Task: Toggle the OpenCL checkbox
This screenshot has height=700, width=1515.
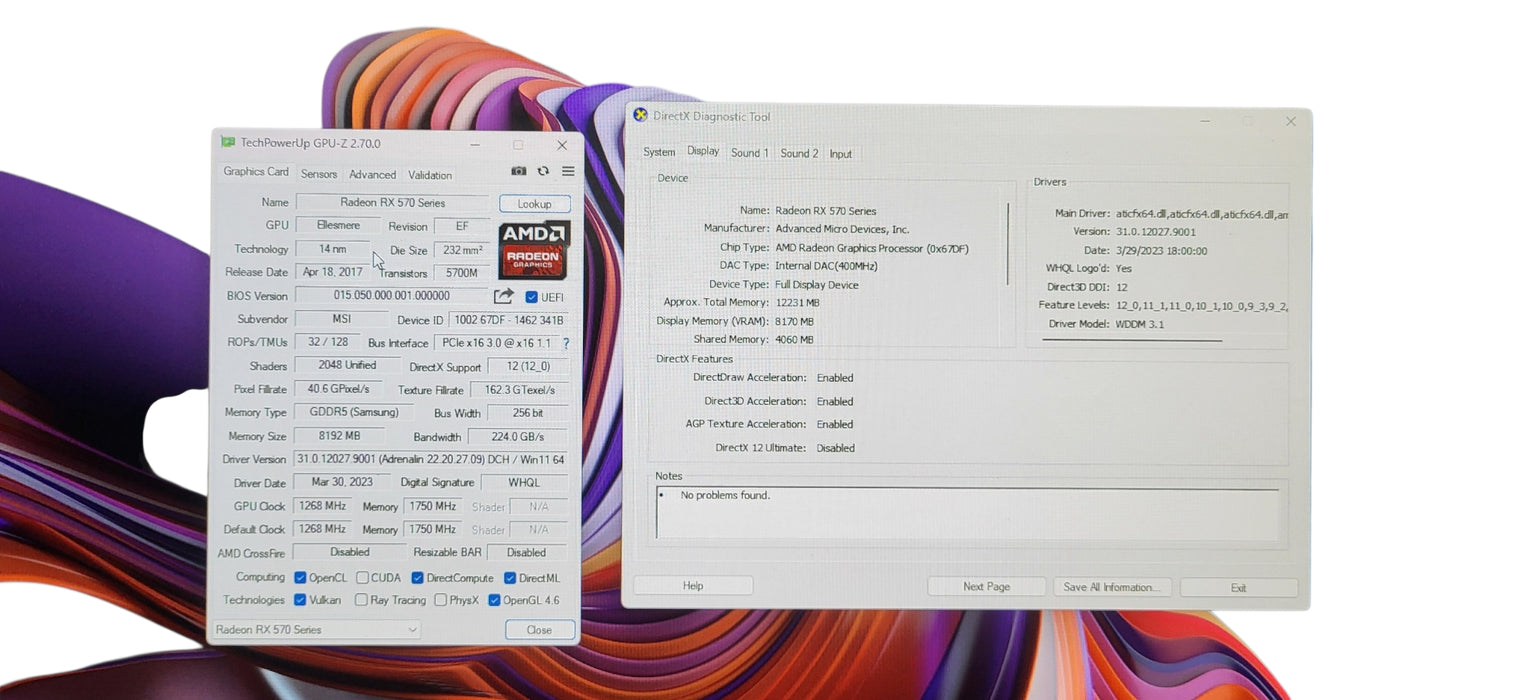Action: [x=300, y=578]
